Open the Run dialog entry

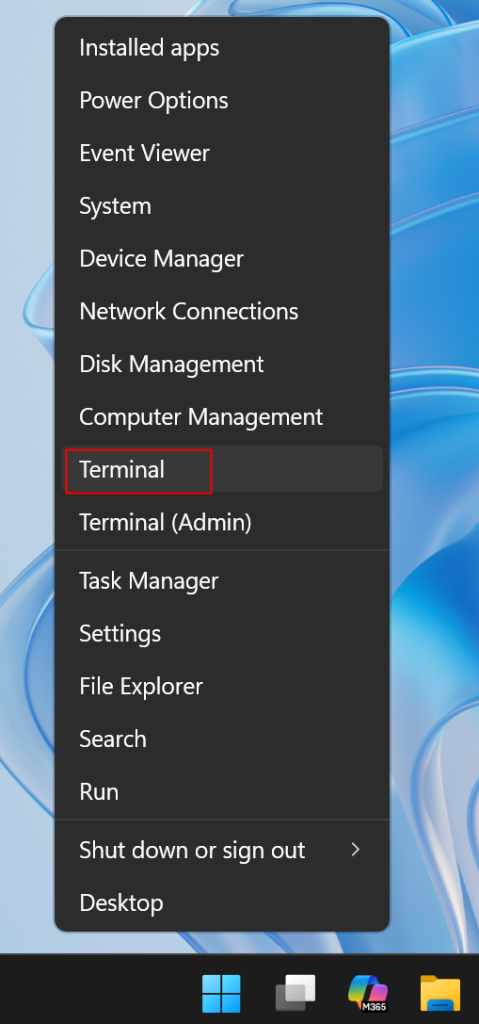[222, 792]
